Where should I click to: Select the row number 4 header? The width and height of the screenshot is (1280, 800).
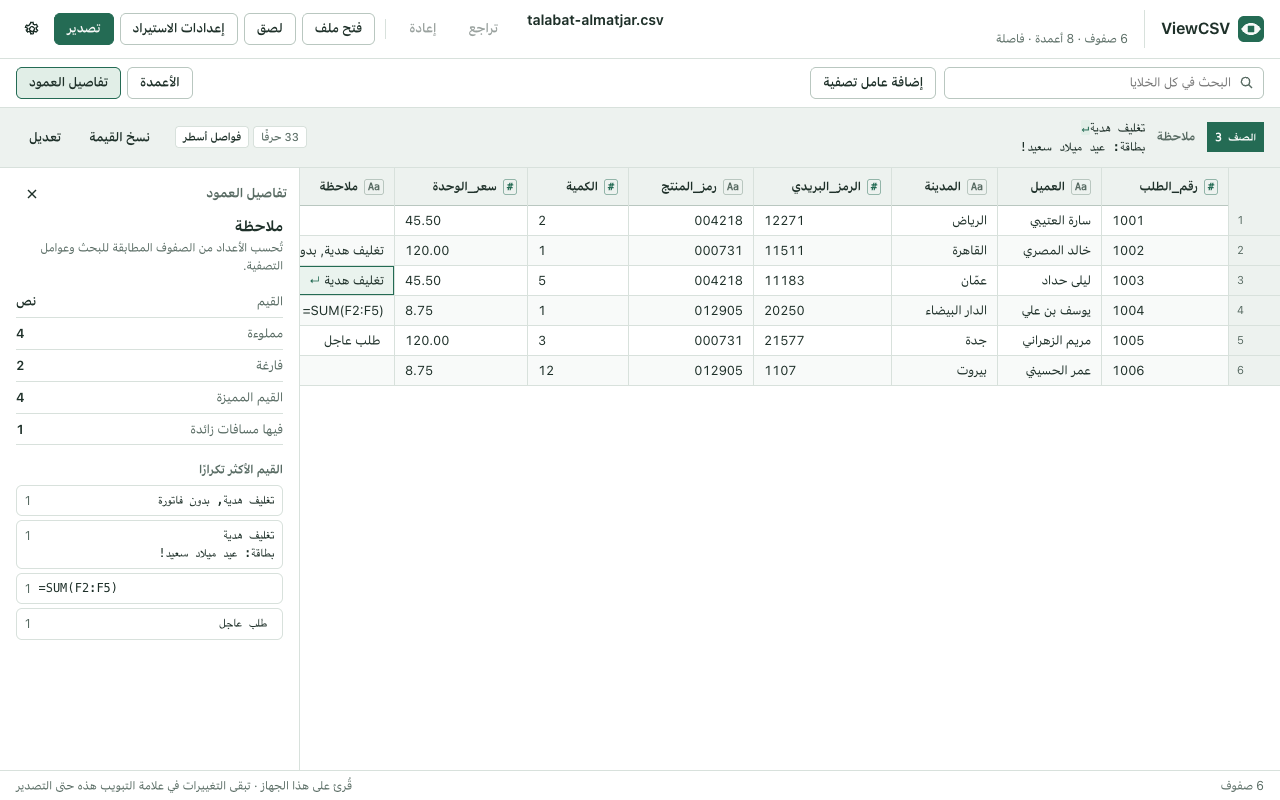pyautogui.click(x=1254, y=311)
